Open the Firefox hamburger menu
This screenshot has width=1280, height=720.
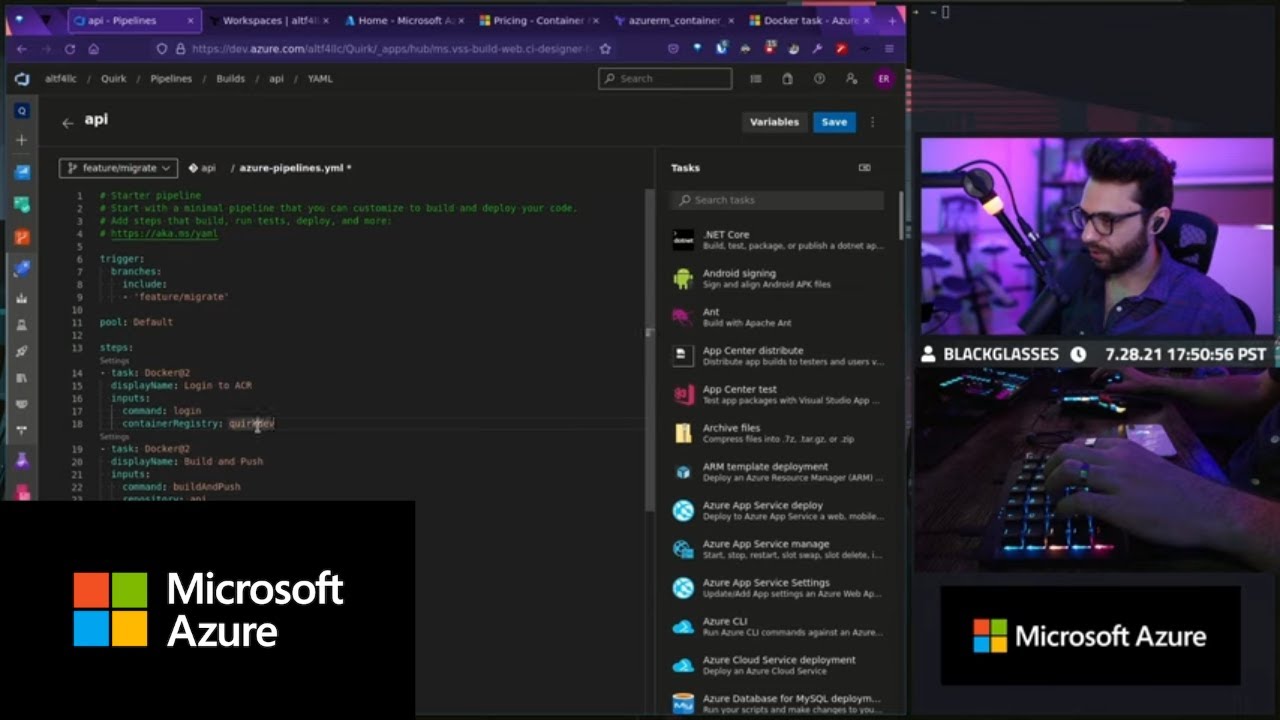coord(889,48)
